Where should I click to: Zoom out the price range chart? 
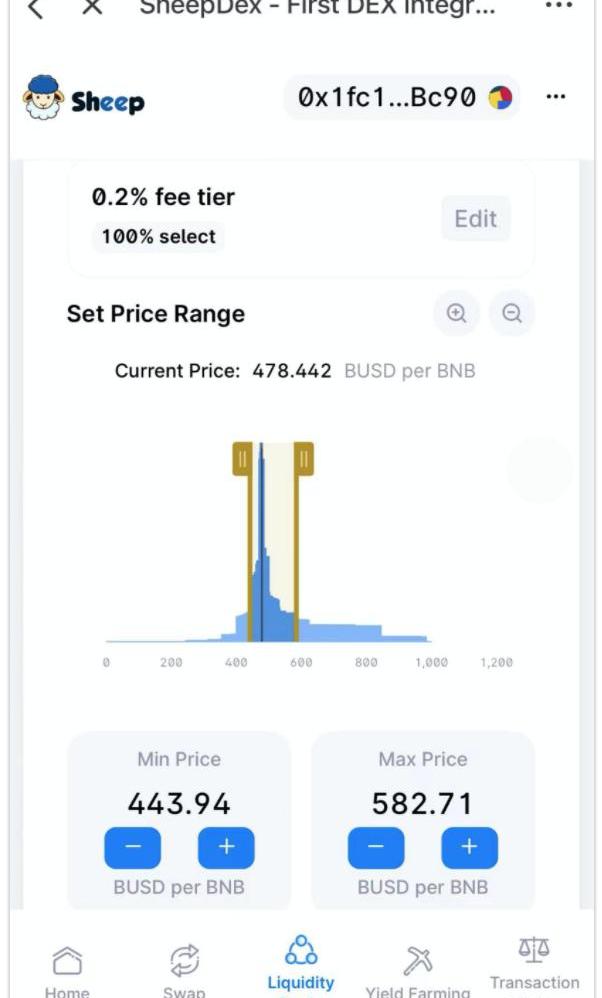pyautogui.click(x=512, y=314)
